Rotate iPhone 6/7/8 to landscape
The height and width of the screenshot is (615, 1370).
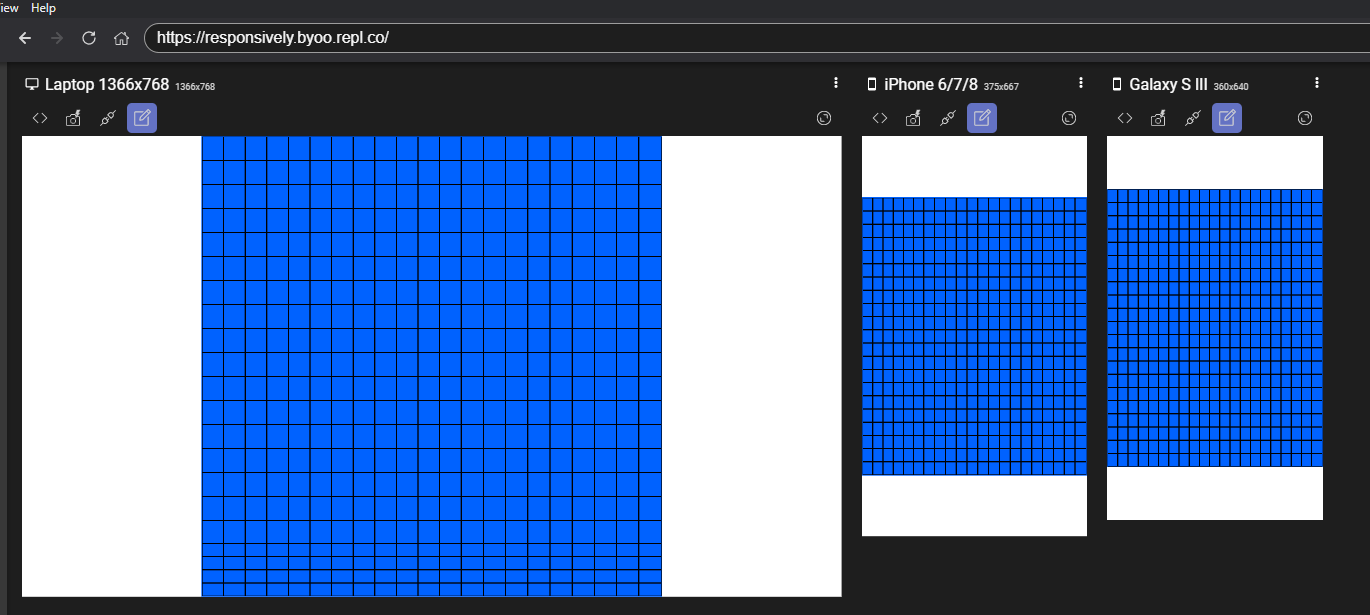(x=1068, y=118)
